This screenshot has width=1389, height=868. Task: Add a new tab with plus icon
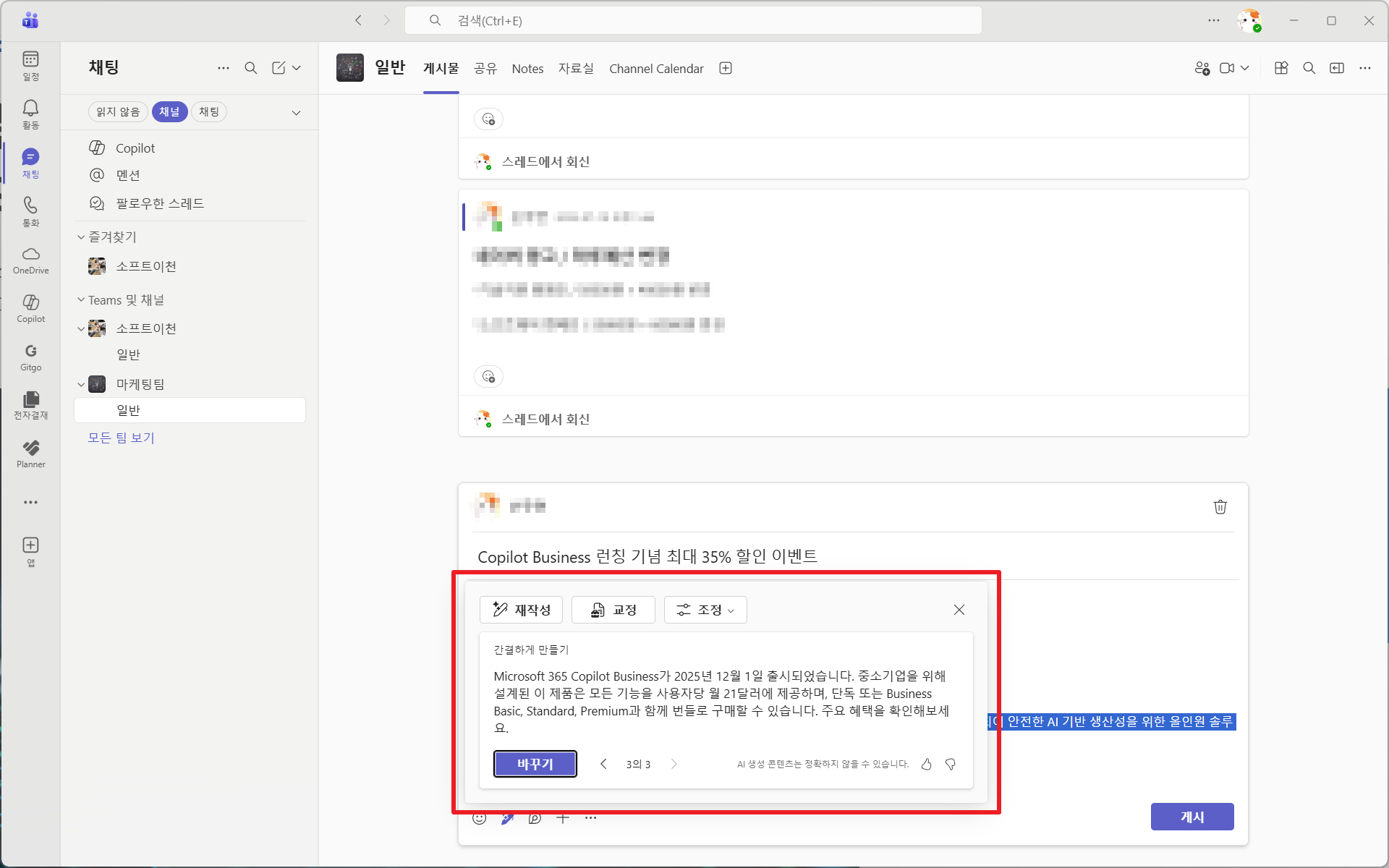coord(726,68)
